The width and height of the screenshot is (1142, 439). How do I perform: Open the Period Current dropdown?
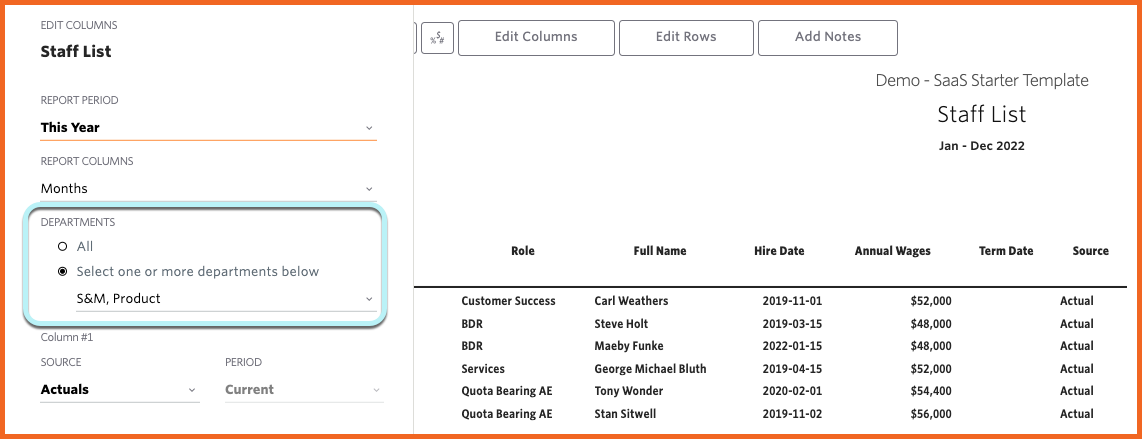(304, 389)
